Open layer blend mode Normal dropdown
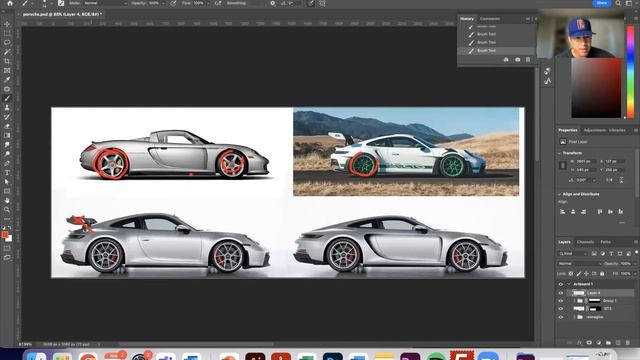The image size is (640, 360). pyautogui.click(x=579, y=264)
